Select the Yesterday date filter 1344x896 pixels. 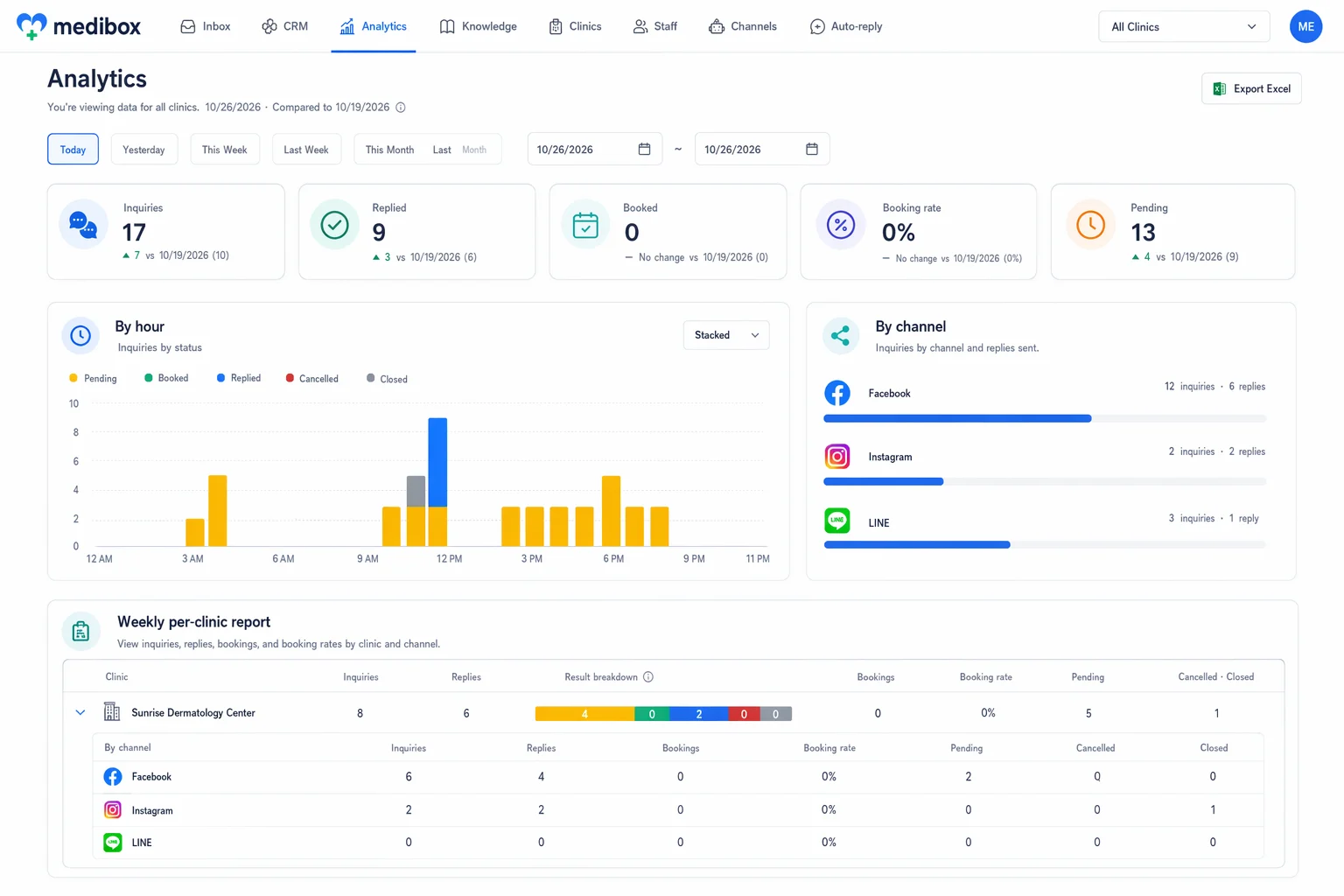(143, 150)
